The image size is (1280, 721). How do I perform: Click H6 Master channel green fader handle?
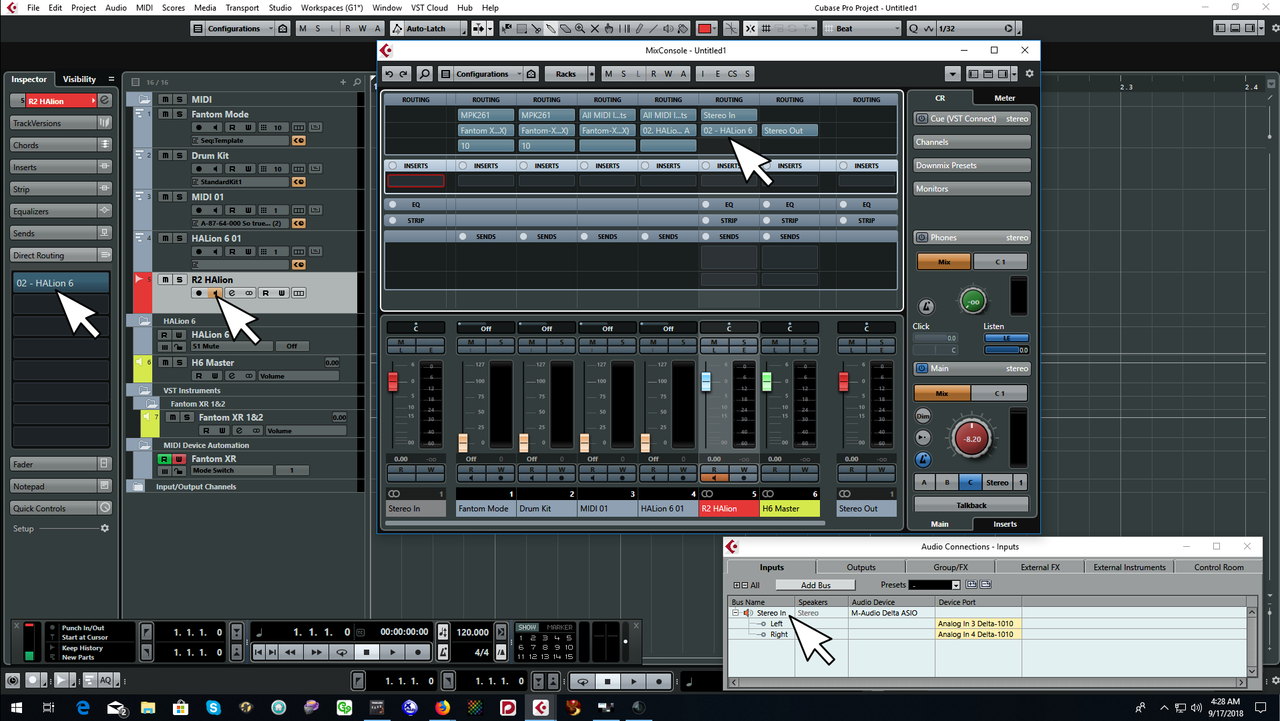tap(767, 381)
